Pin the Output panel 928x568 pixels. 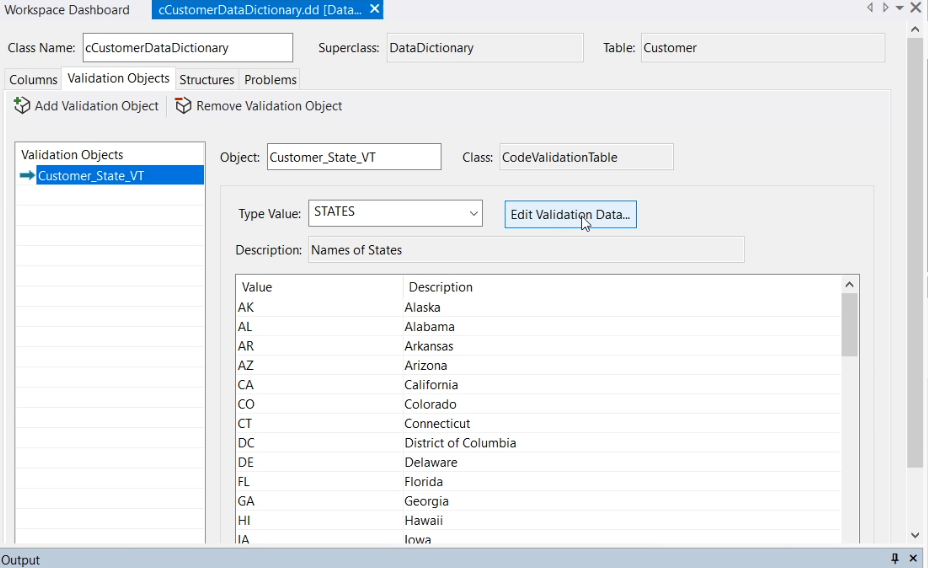895,559
